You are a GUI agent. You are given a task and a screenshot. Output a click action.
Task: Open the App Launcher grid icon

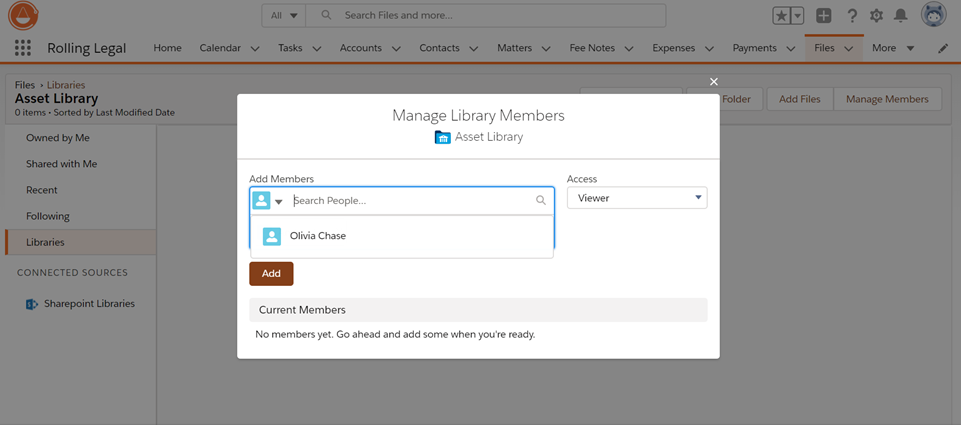[22, 48]
